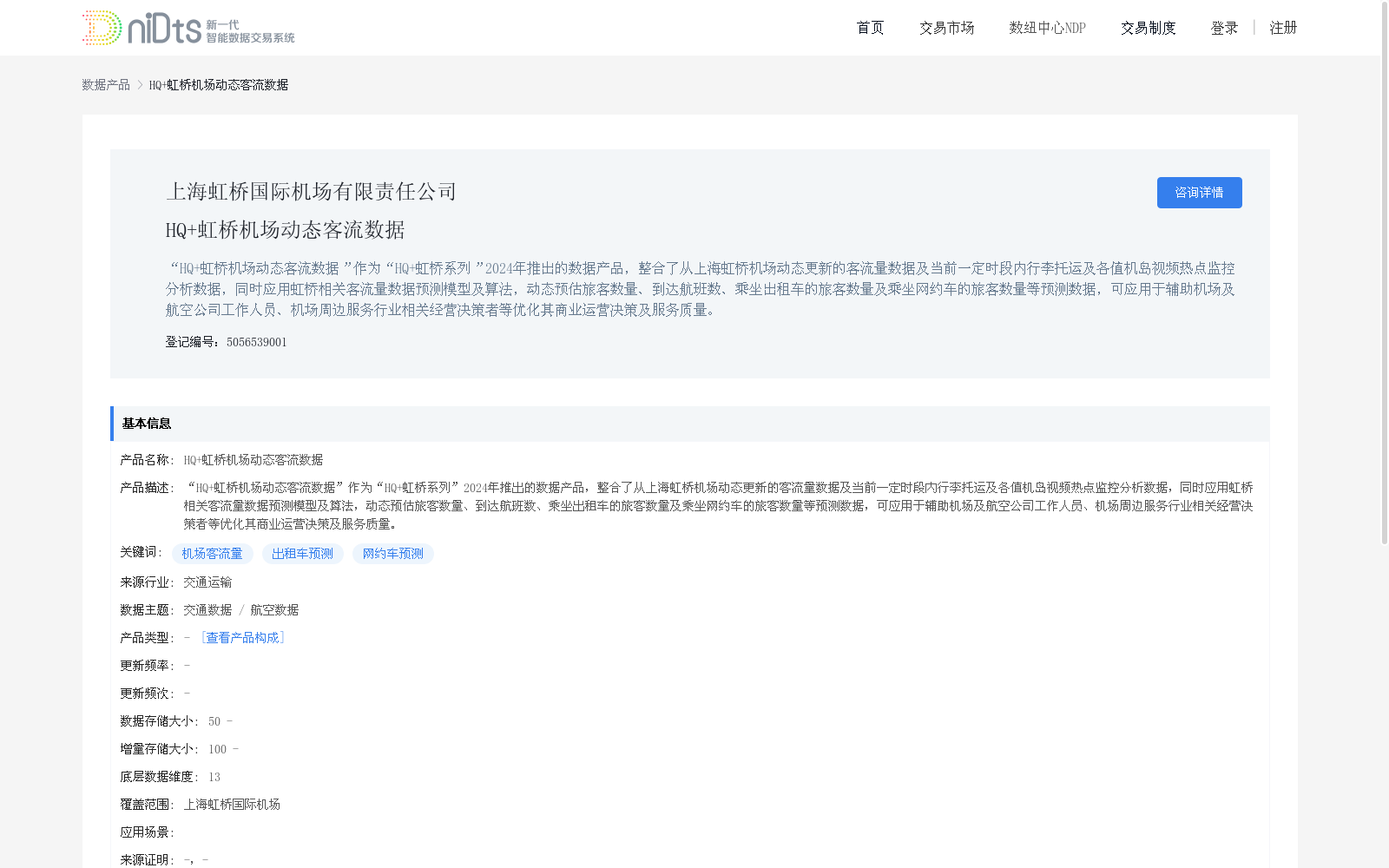Select the 机场客流量 keyword tag
The image size is (1389, 868).
212,553
